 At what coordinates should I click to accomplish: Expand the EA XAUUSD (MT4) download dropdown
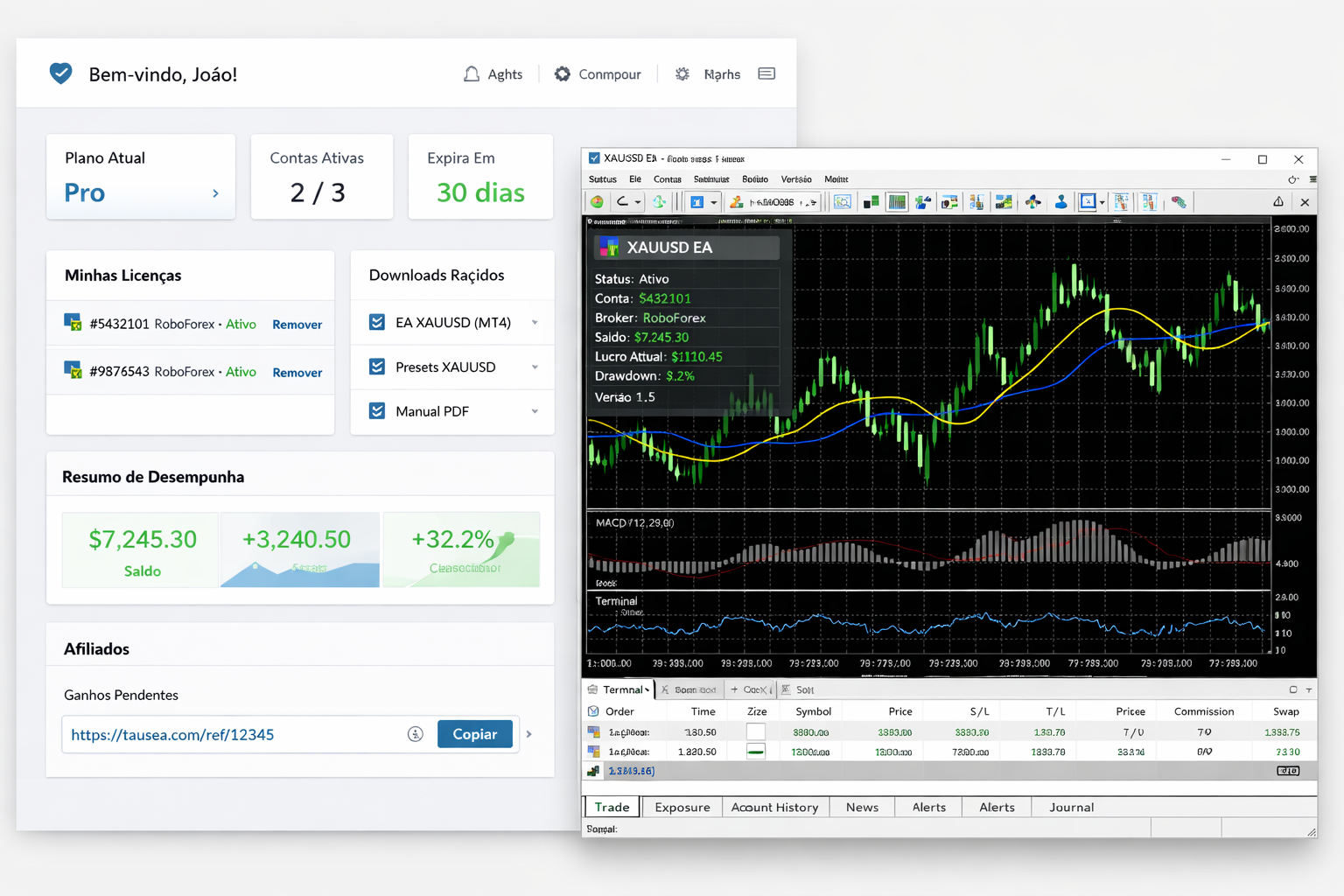[x=535, y=322]
